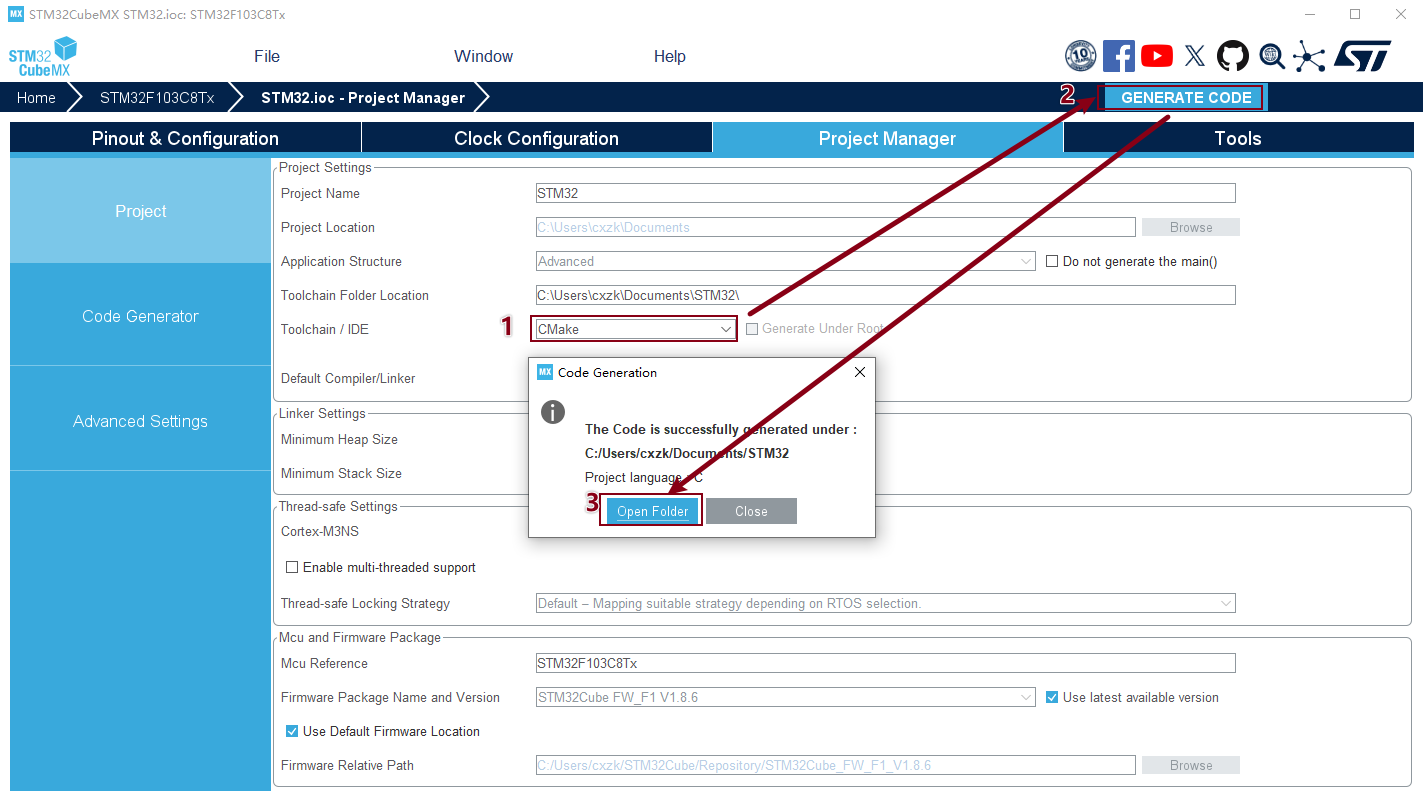The height and width of the screenshot is (801, 1423).
Task: Open the X (Twitter) icon link
Action: (x=1195, y=56)
